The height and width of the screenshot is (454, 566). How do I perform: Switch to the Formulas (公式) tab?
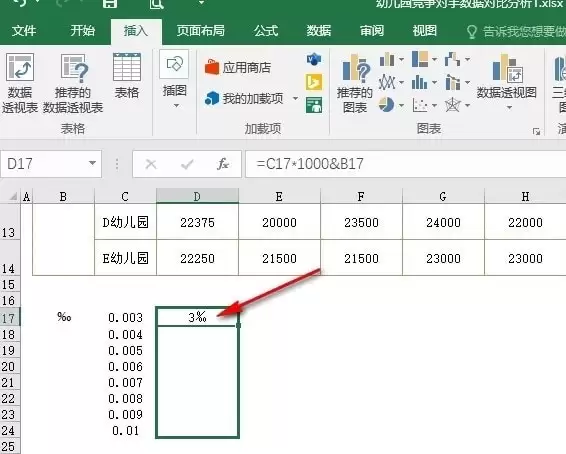[266, 31]
